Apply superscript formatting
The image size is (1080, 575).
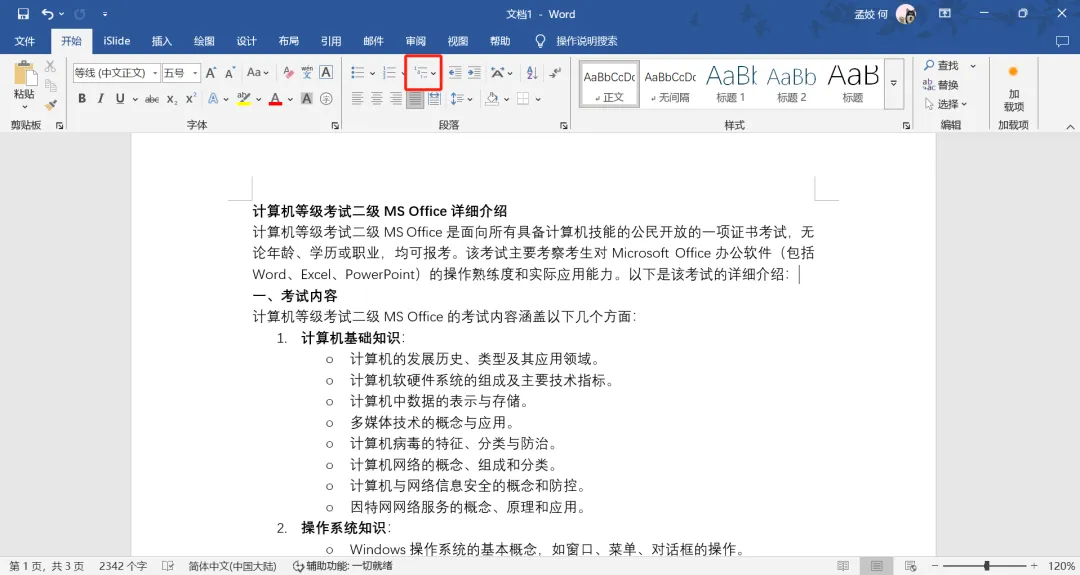point(191,99)
